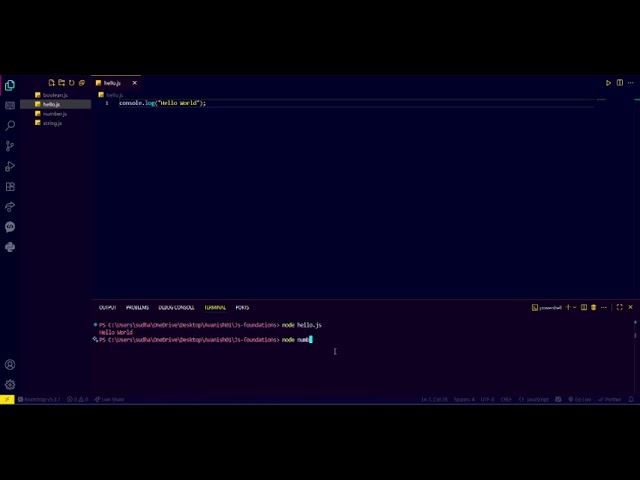
Task: Click the Bootstrap version status item
Action: (x=39, y=399)
